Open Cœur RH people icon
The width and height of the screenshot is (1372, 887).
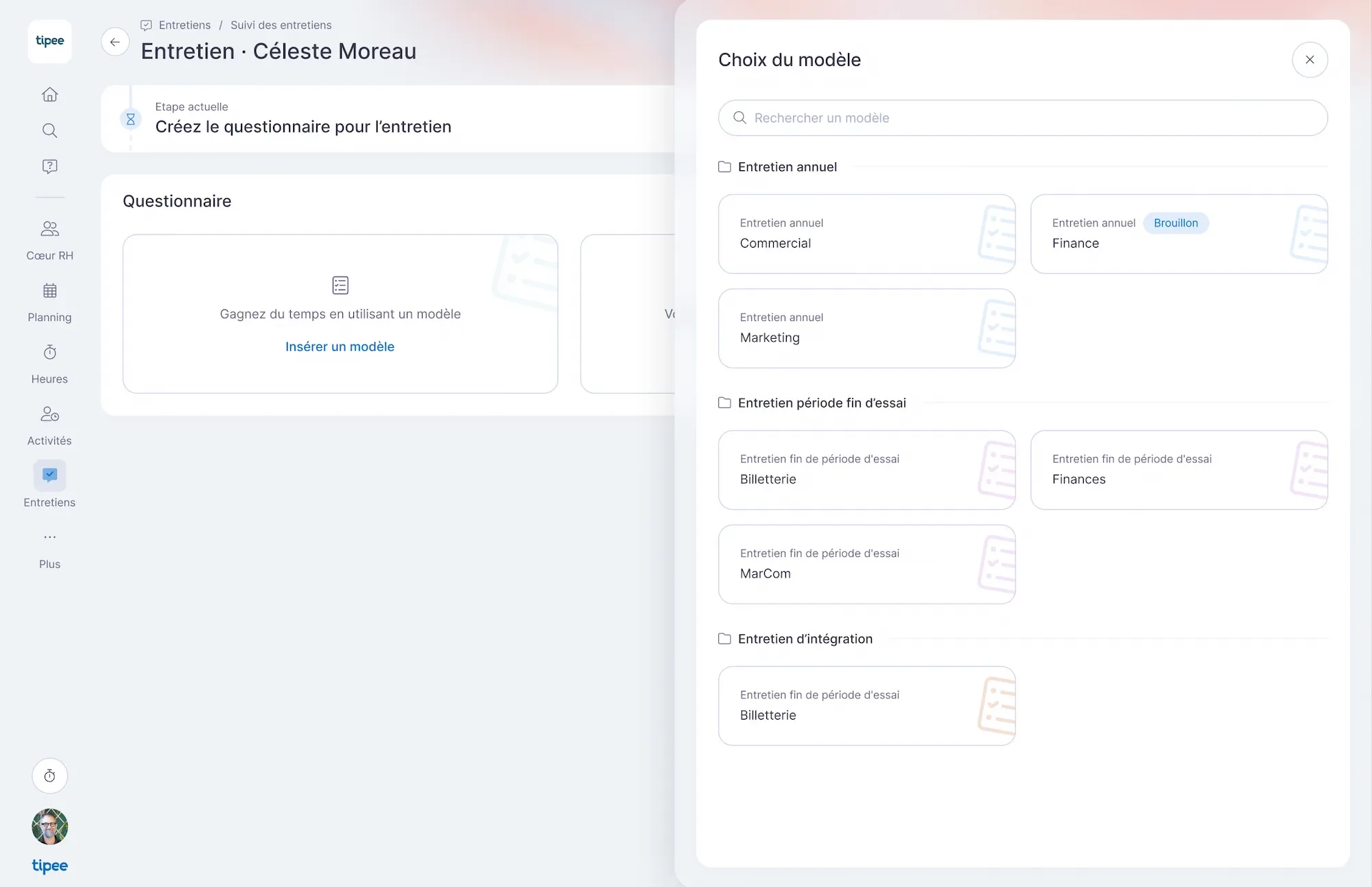[49, 228]
